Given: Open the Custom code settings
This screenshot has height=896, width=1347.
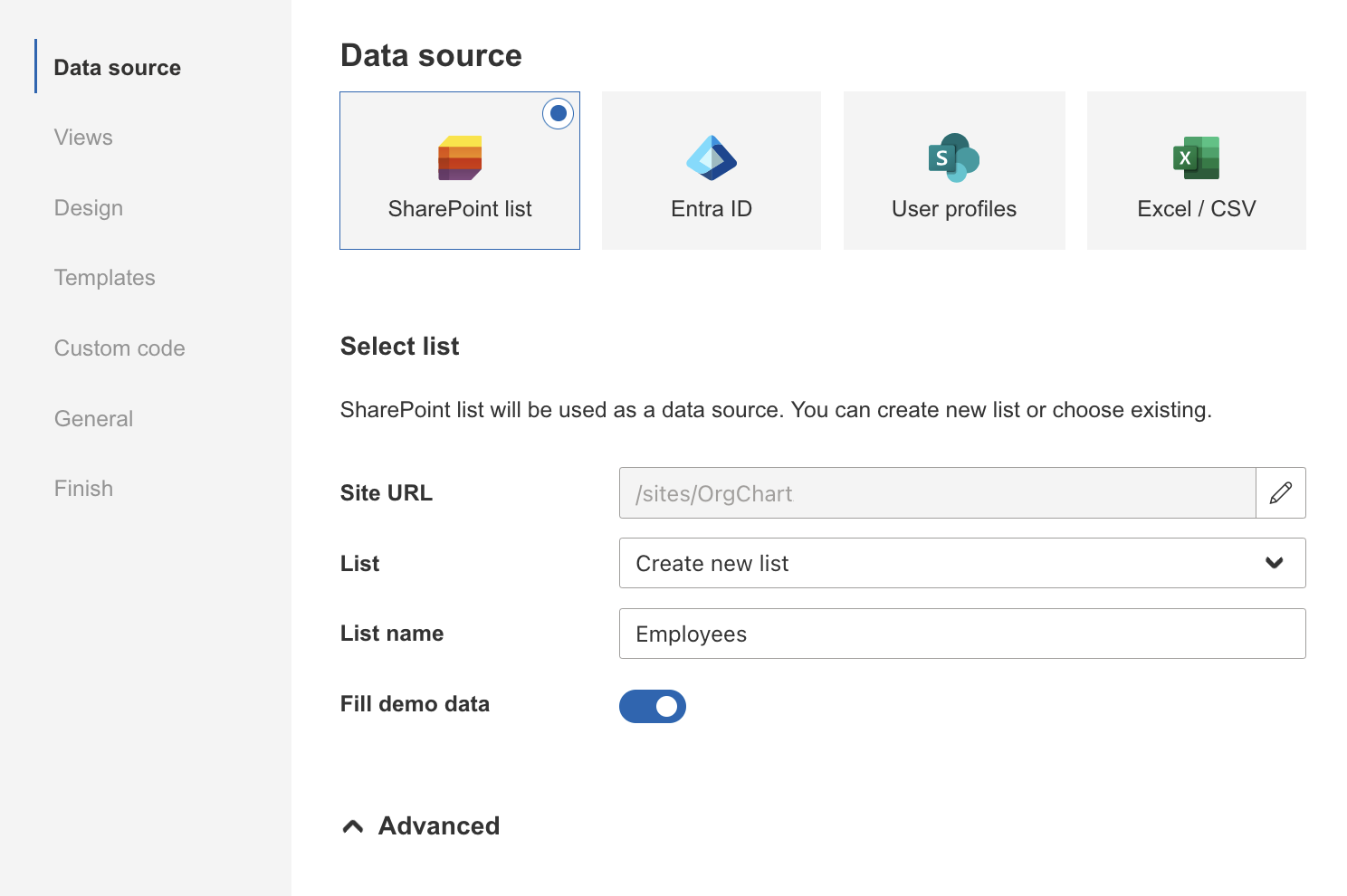Looking at the screenshot, I should tap(119, 348).
